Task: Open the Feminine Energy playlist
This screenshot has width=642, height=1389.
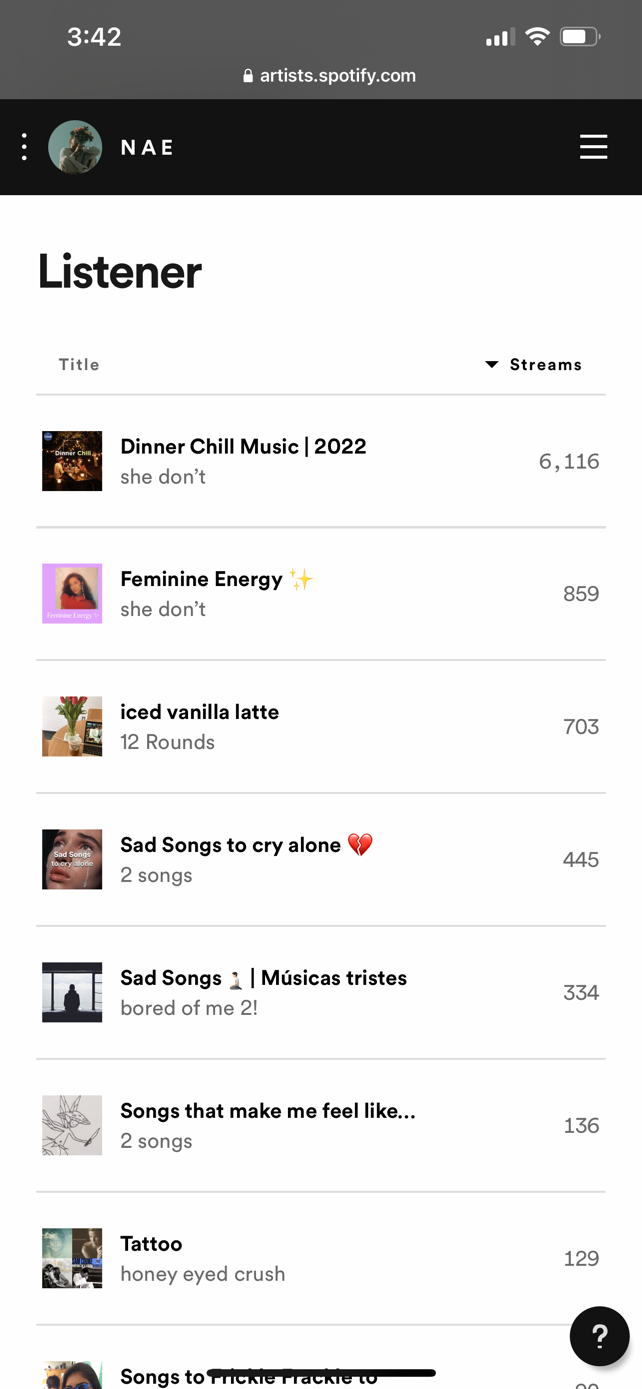Action: coord(201,579)
